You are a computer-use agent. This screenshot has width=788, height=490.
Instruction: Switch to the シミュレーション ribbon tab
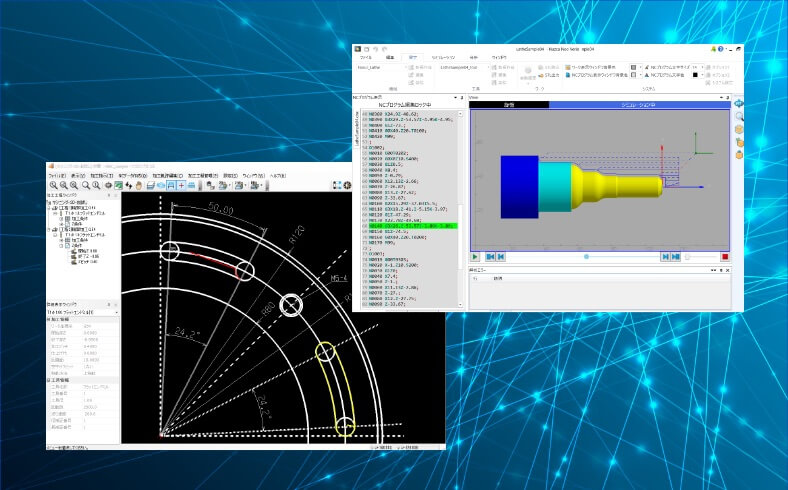[x=442, y=58]
